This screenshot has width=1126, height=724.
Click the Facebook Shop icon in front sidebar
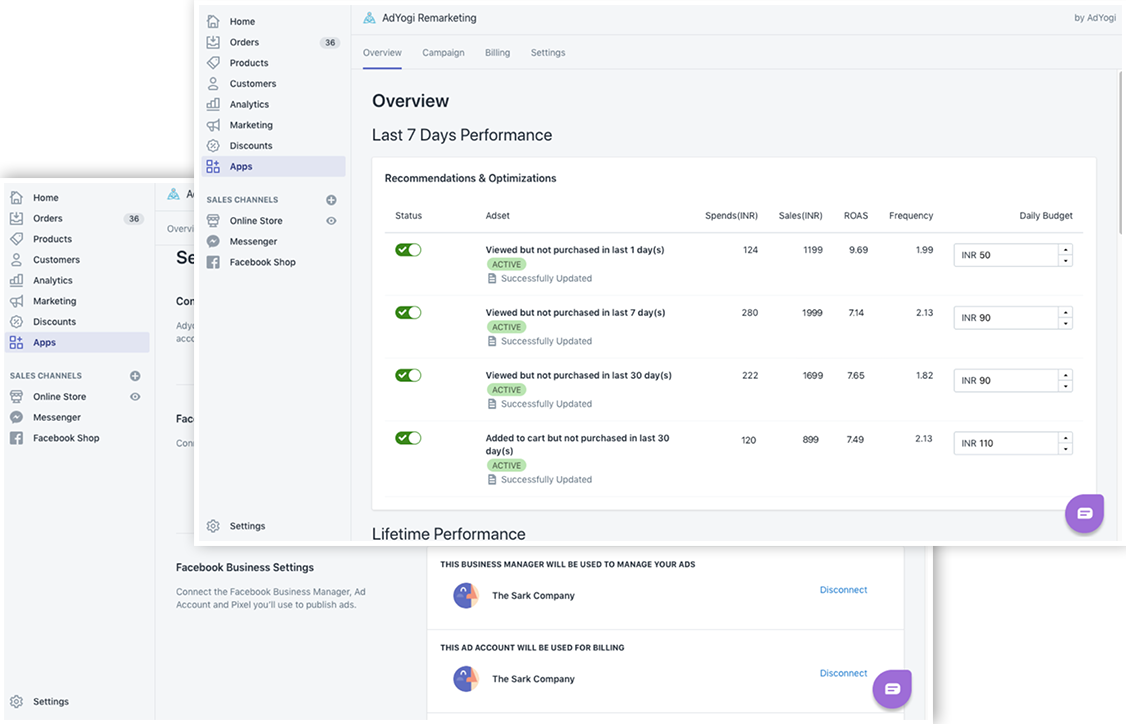click(213, 262)
